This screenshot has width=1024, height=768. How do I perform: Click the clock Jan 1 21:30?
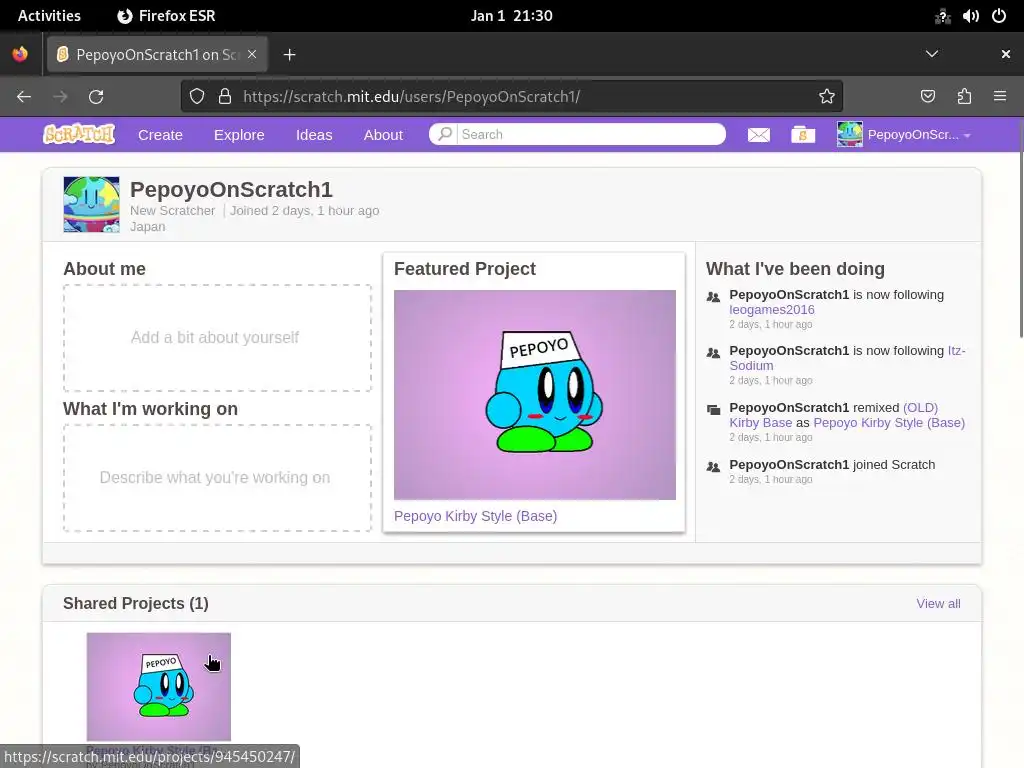click(x=511, y=16)
